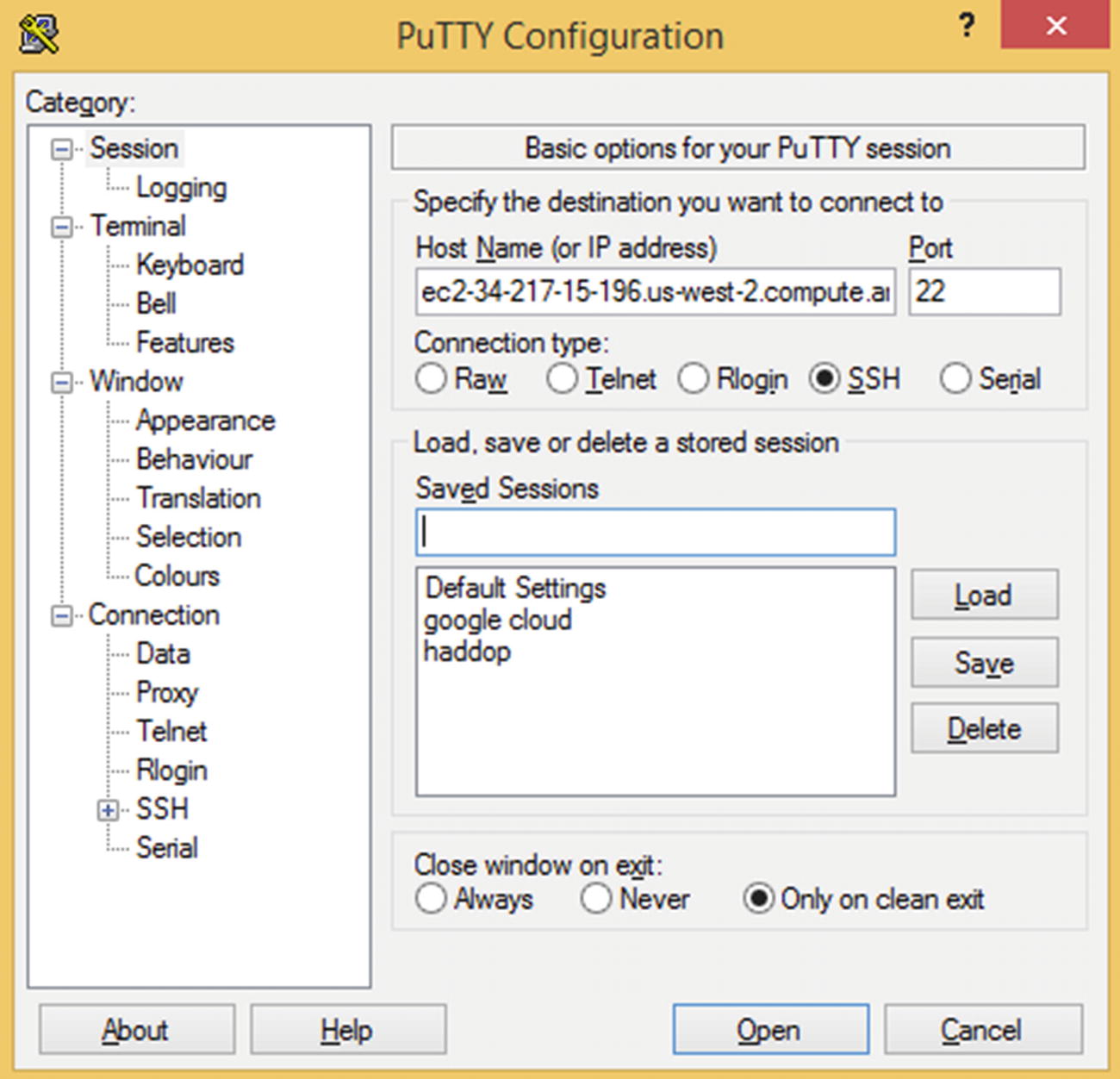Collapse the Terminal category node

pyautogui.click(x=61, y=228)
